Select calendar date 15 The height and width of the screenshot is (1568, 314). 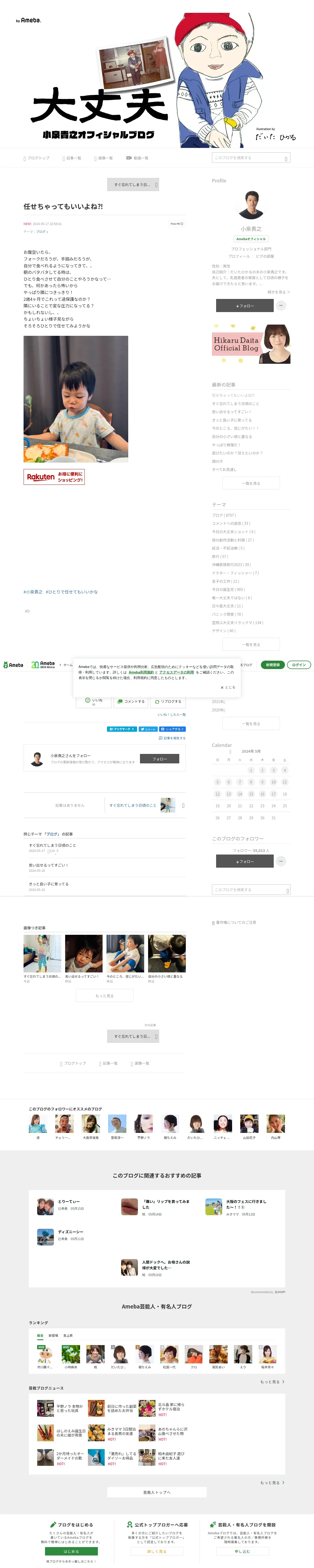(251, 794)
